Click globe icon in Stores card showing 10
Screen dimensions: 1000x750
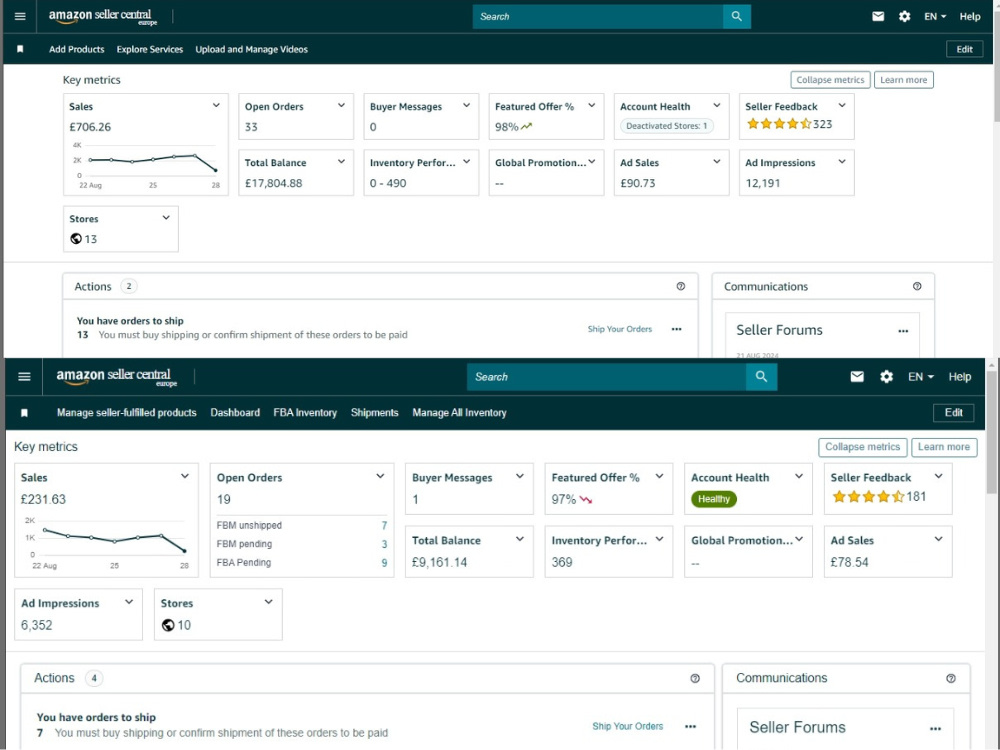pyautogui.click(x=168, y=625)
